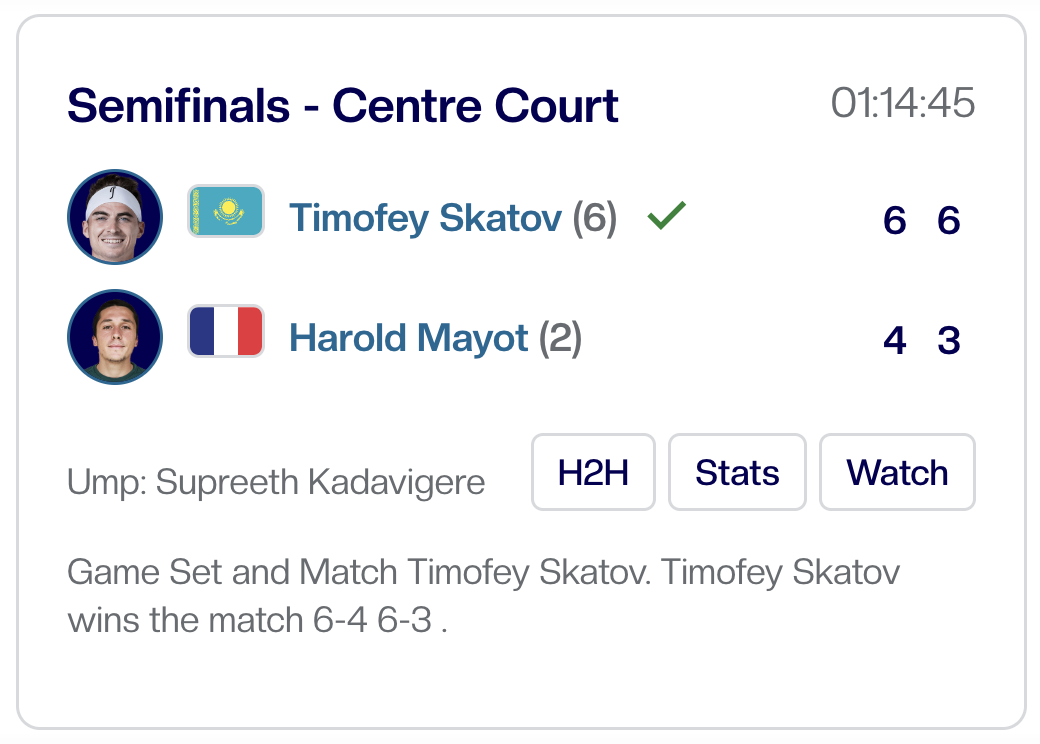This screenshot has width=1040, height=744.
Task: Click Mayot's second set score of 3
Action: pos(948,341)
